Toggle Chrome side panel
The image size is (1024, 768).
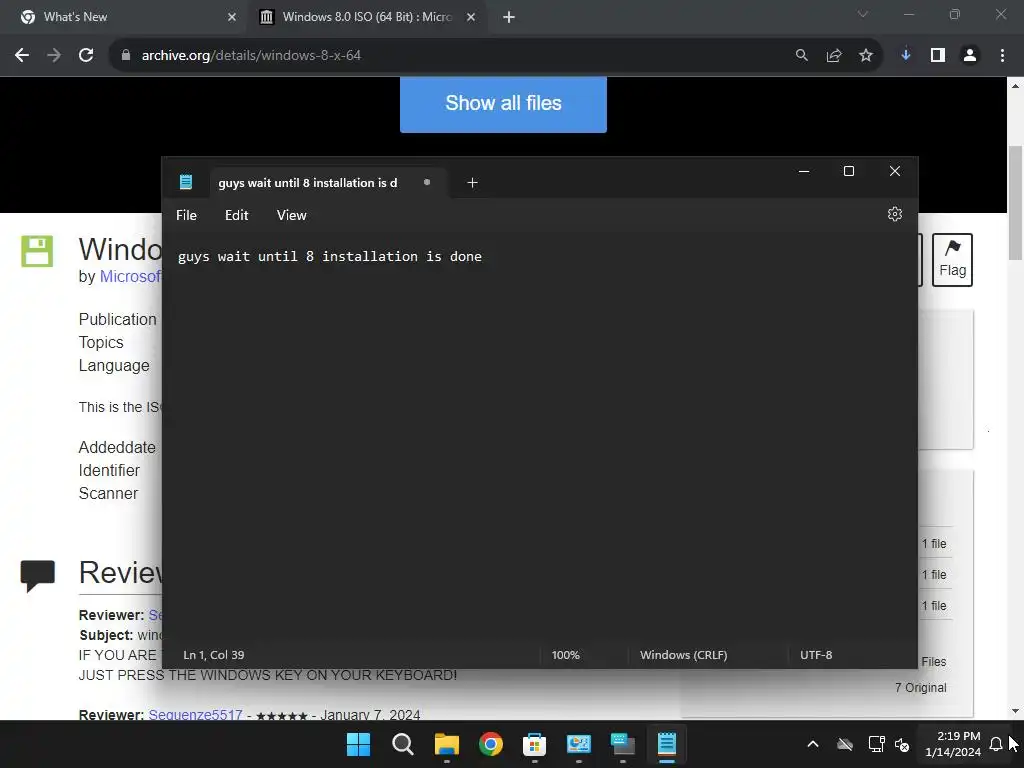click(938, 56)
